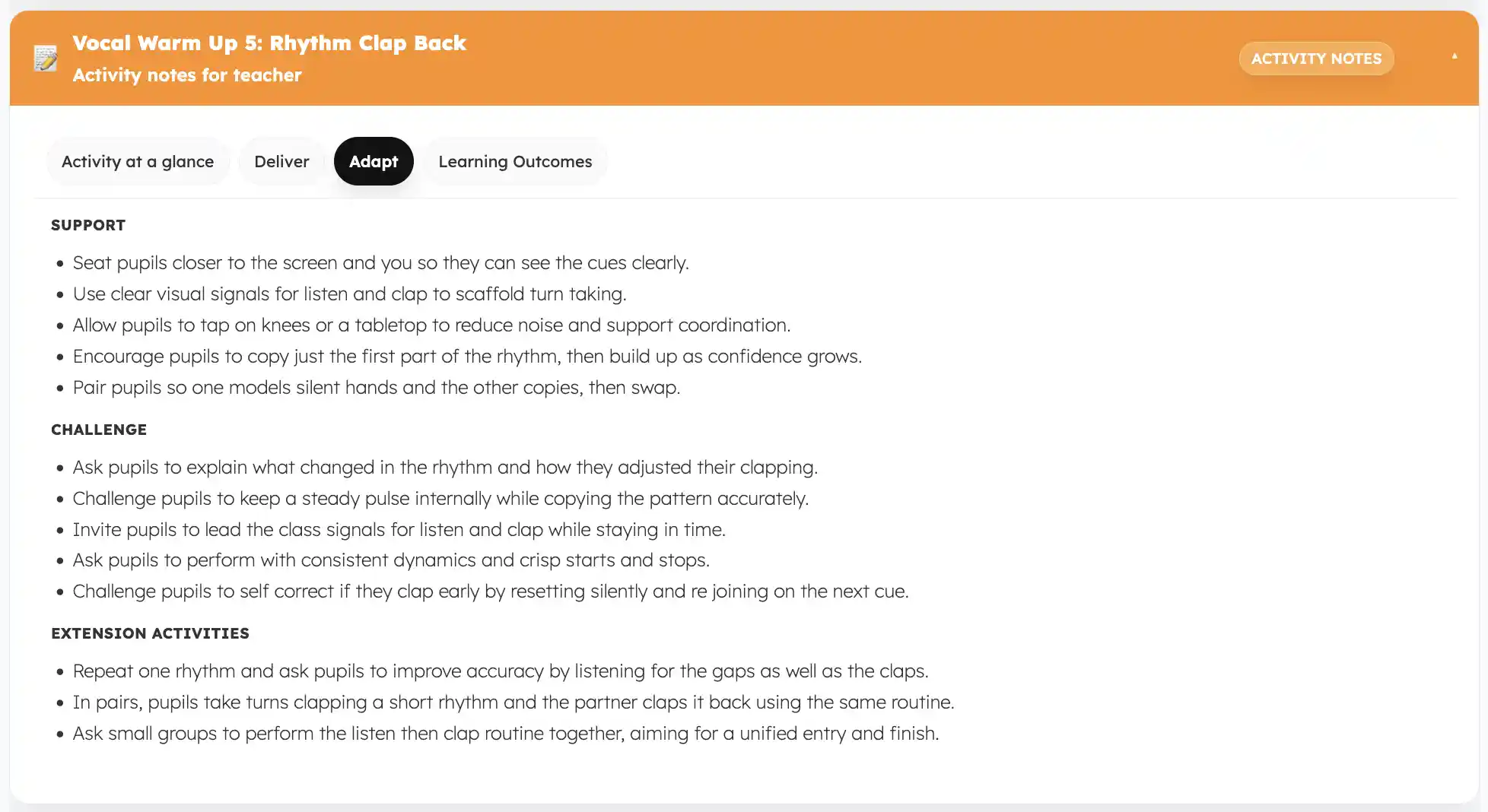Click the EXTENSION ACTIVITIES heading
Viewport: 1488px width, 812px height.
click(150, 633)
